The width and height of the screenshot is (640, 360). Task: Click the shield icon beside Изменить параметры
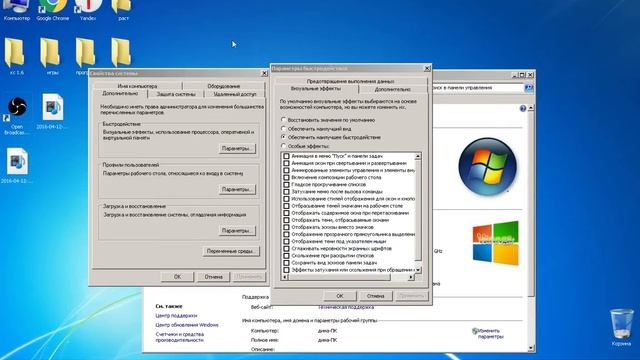[x=475, y=331]
